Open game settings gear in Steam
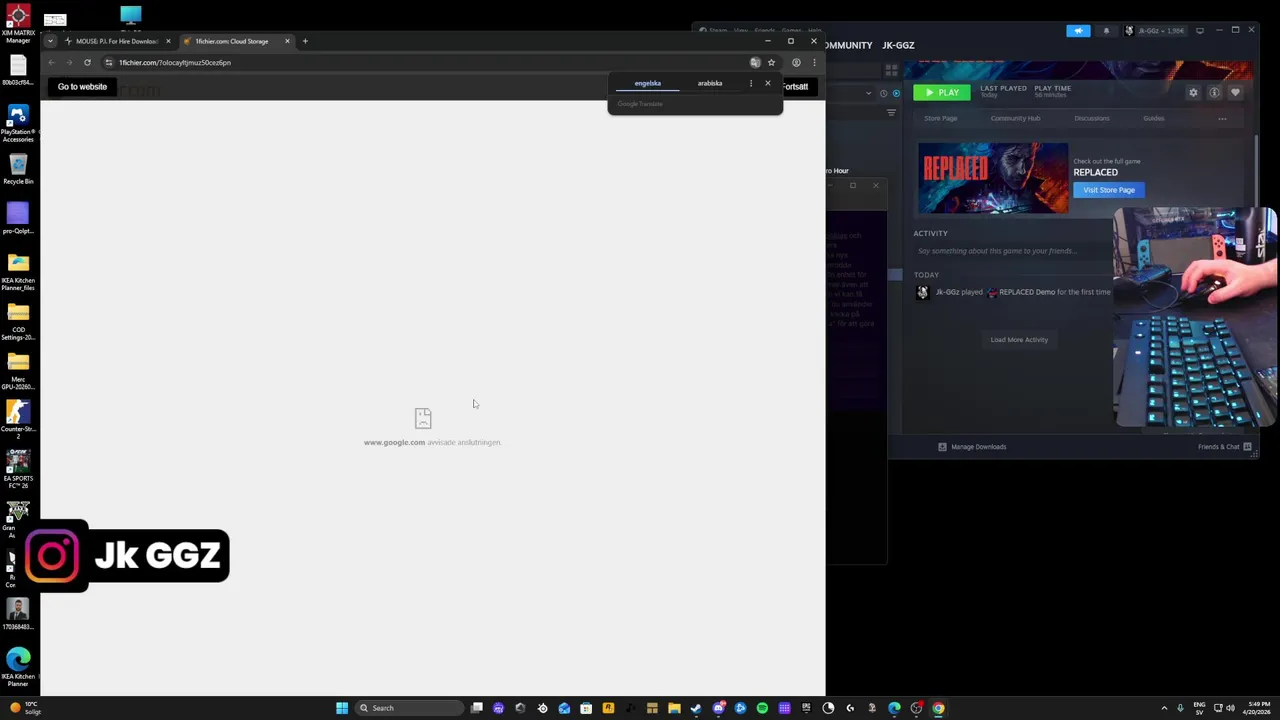The width and height of the screenshot is (1280, 720). pyautogui.click(x=1193, y=92)
